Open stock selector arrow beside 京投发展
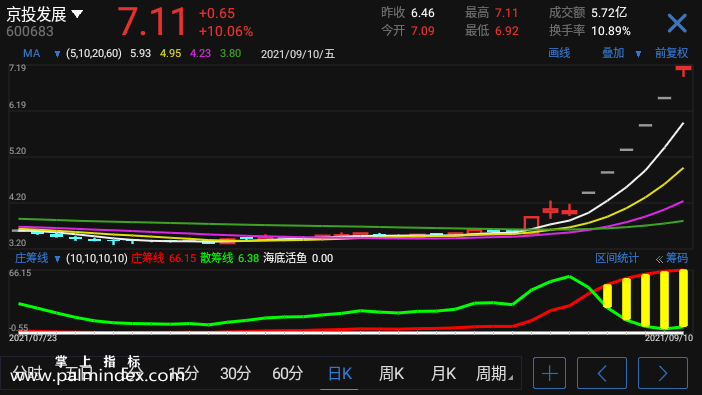Image resolution: width=702 pixels, height=395 pixels. (x=77, y=14)
